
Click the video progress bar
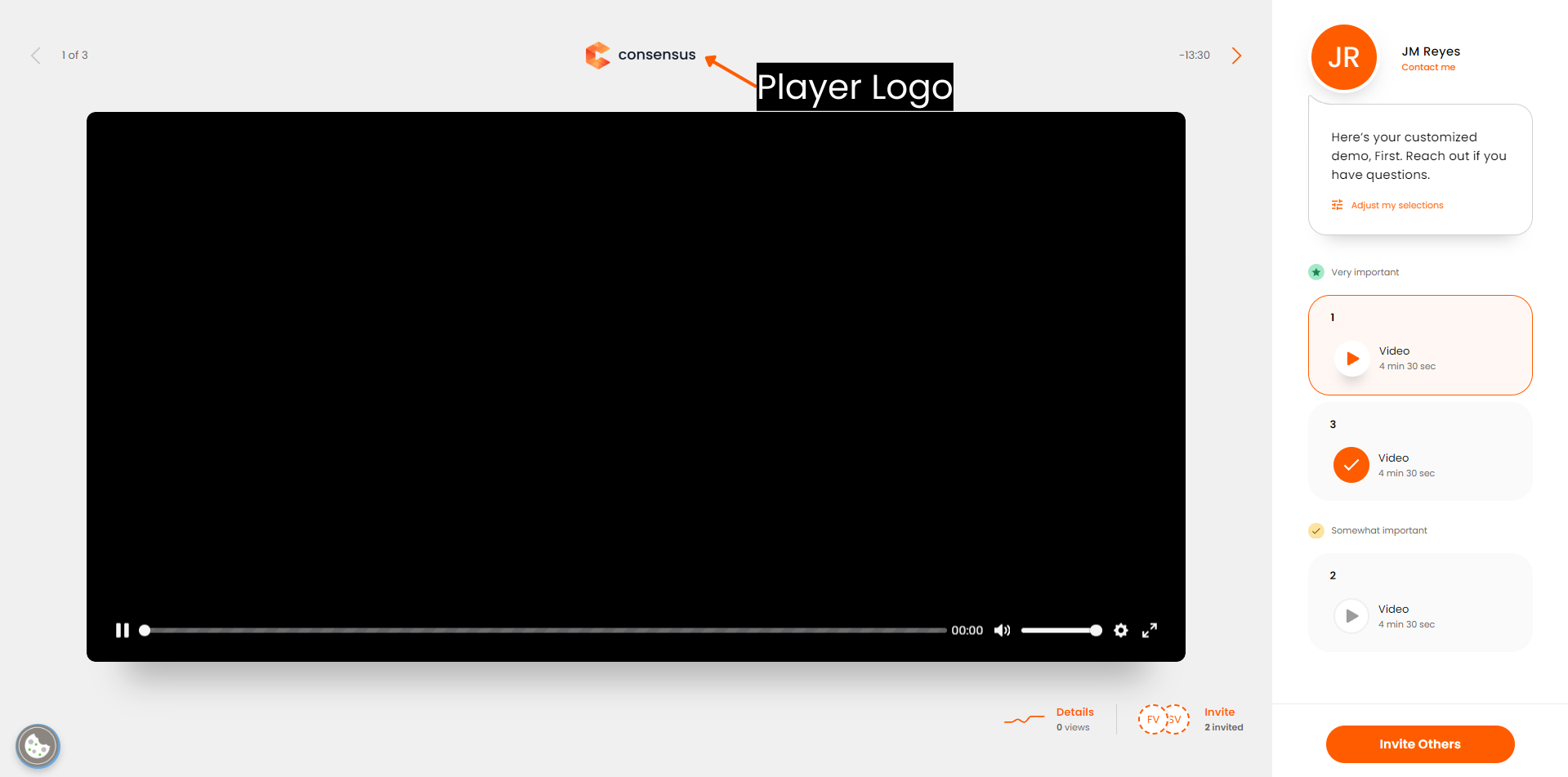544,630
